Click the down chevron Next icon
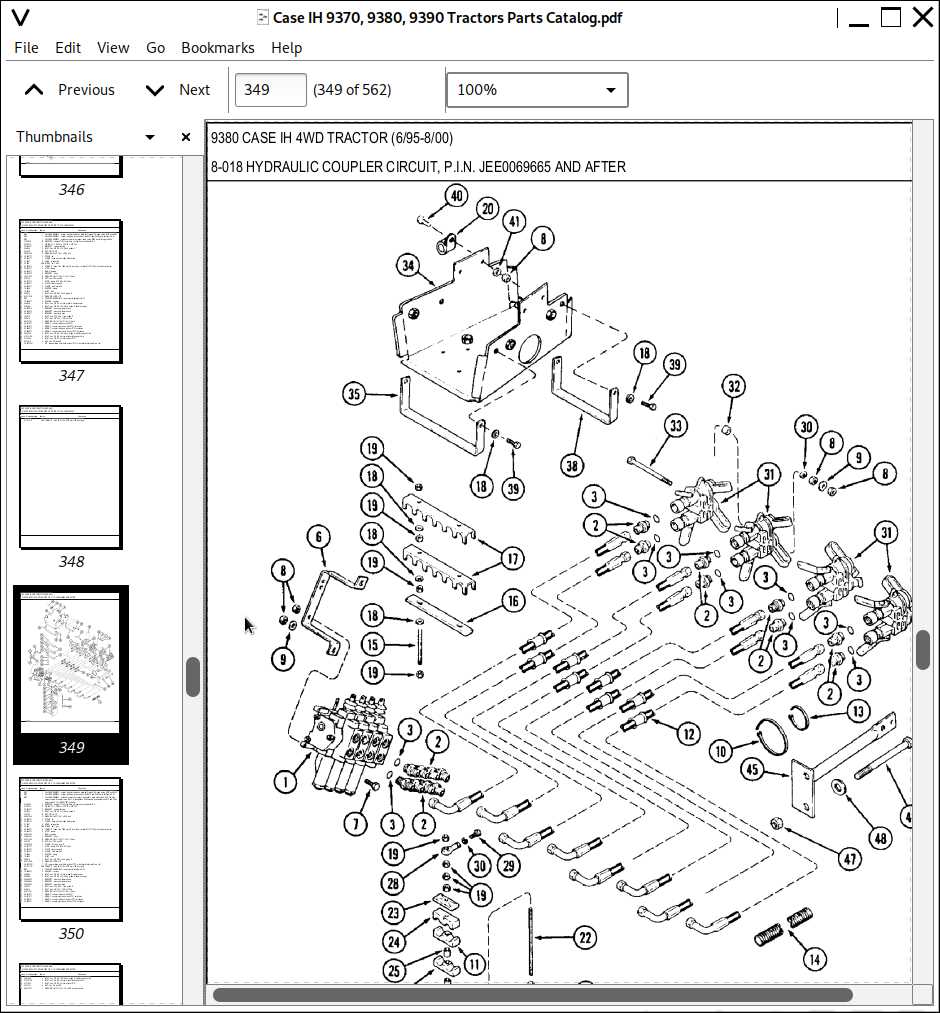 point(154,90)
